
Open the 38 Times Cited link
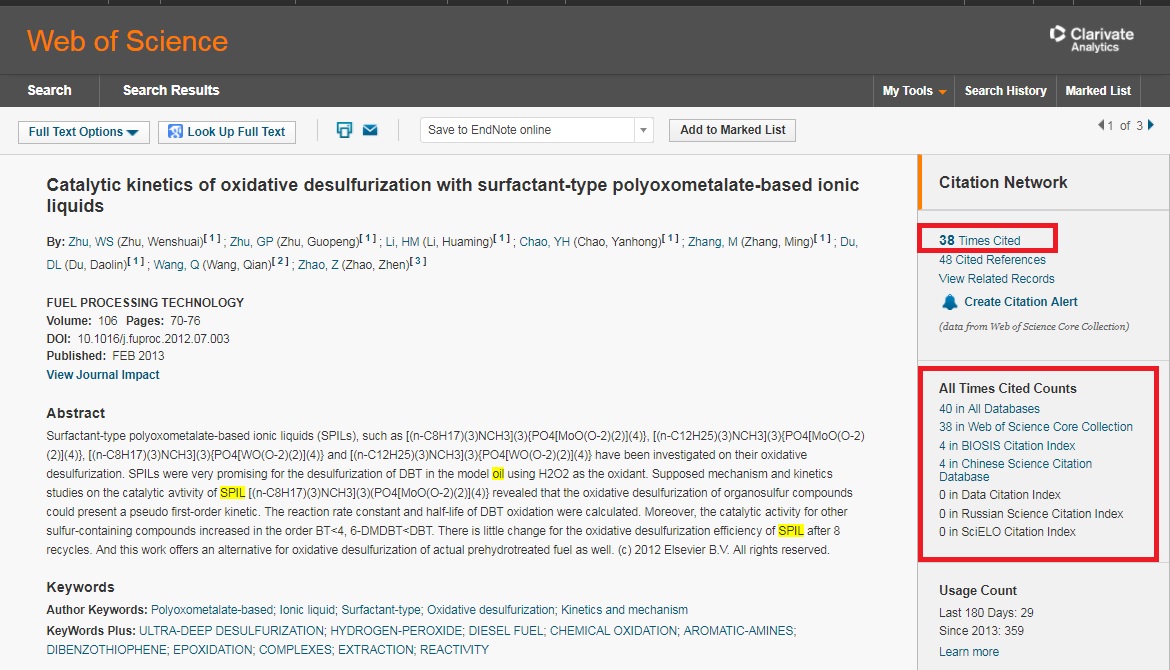979,240
